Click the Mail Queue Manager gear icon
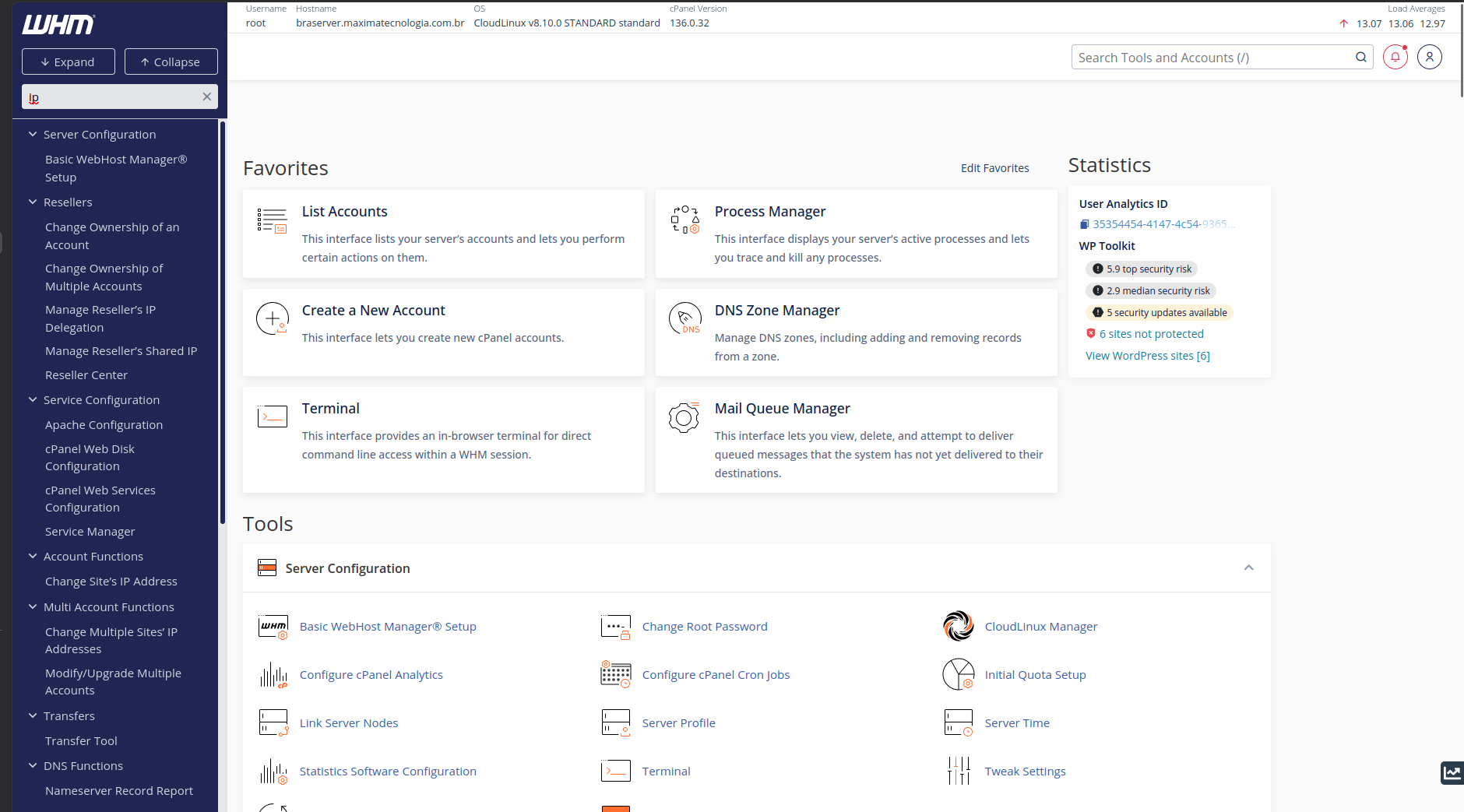Viewport: 1464px width, 812px height. (x=684, y=417)
